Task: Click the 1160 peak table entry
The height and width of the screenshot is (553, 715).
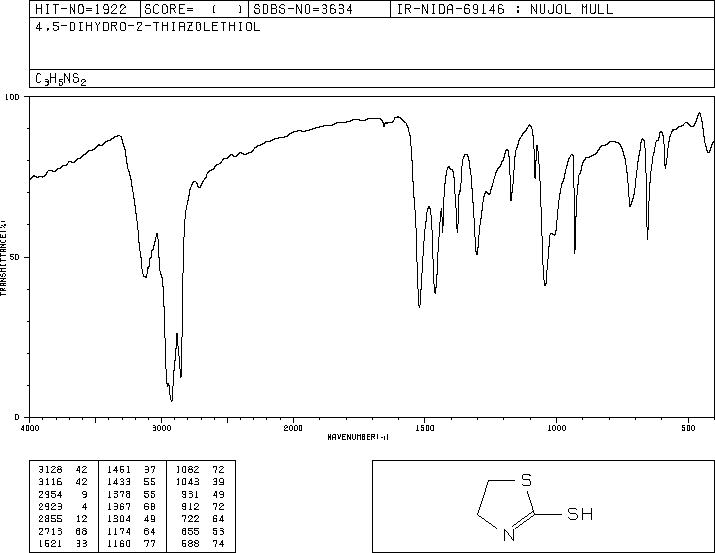Action: (x=131, y=543)
